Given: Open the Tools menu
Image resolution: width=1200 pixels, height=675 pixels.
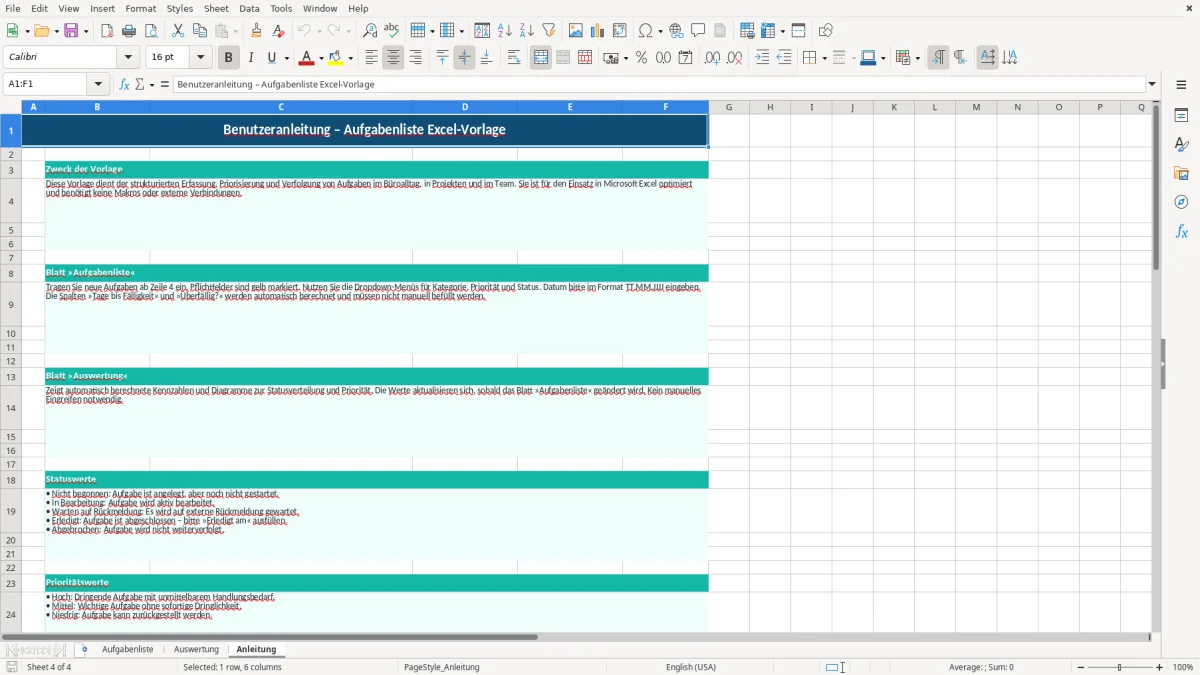Looking at the screenshot, I should point(281,8).
